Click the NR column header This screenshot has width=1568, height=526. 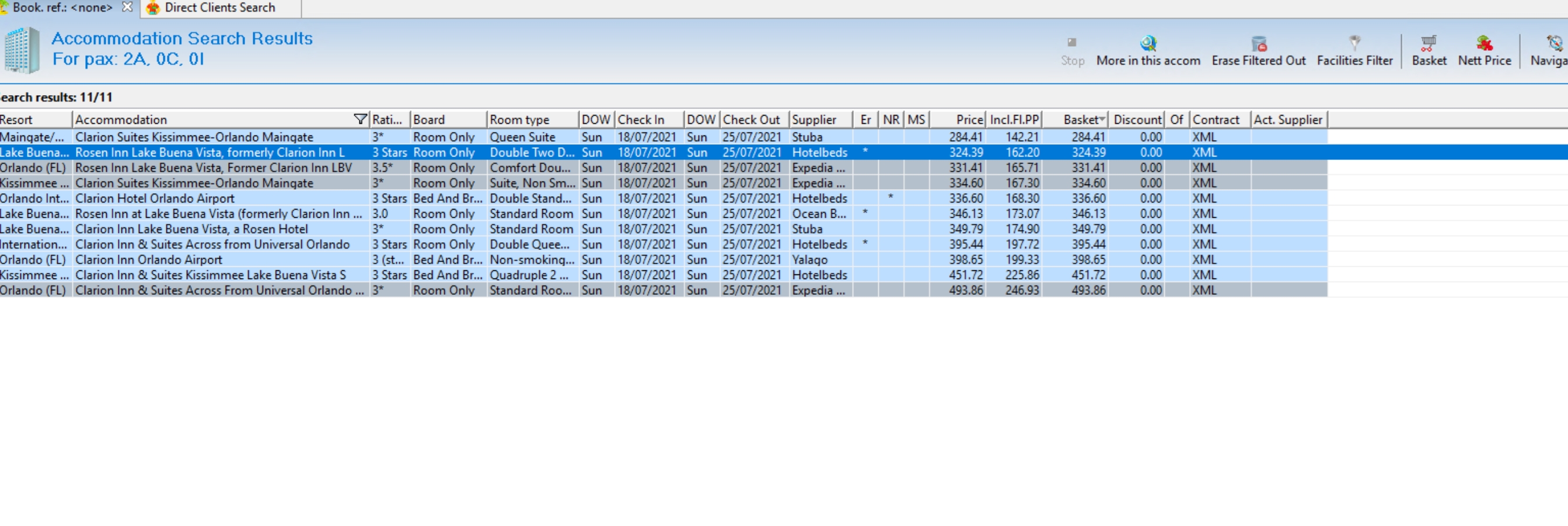891,120
